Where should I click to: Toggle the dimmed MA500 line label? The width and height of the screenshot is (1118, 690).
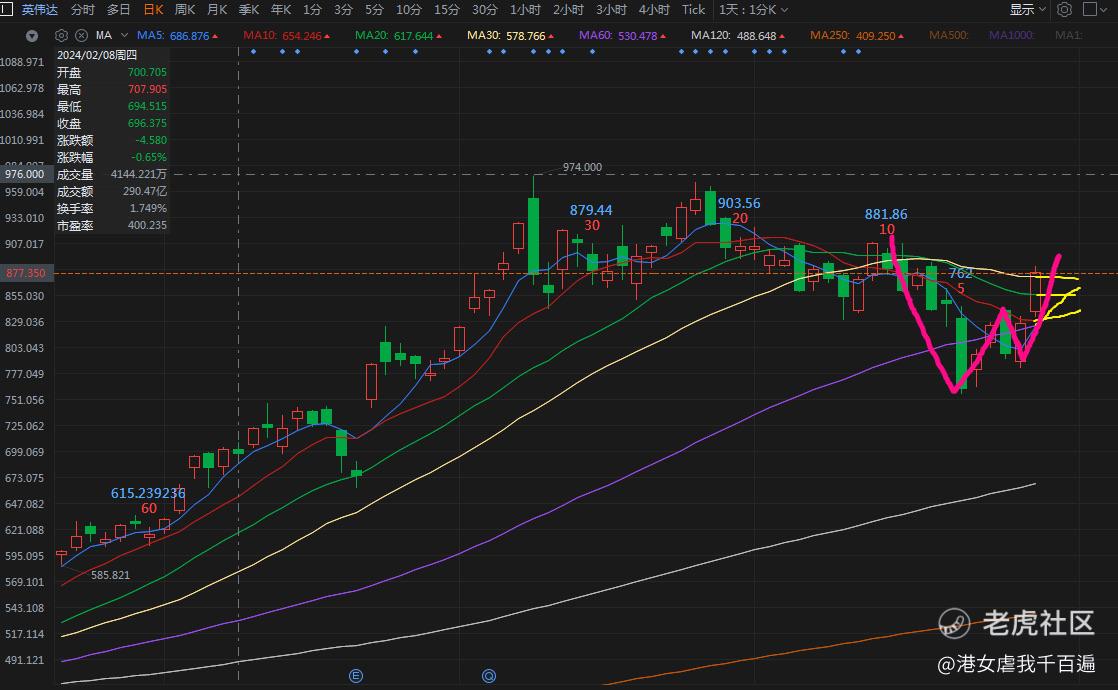(x=948, y=35)
